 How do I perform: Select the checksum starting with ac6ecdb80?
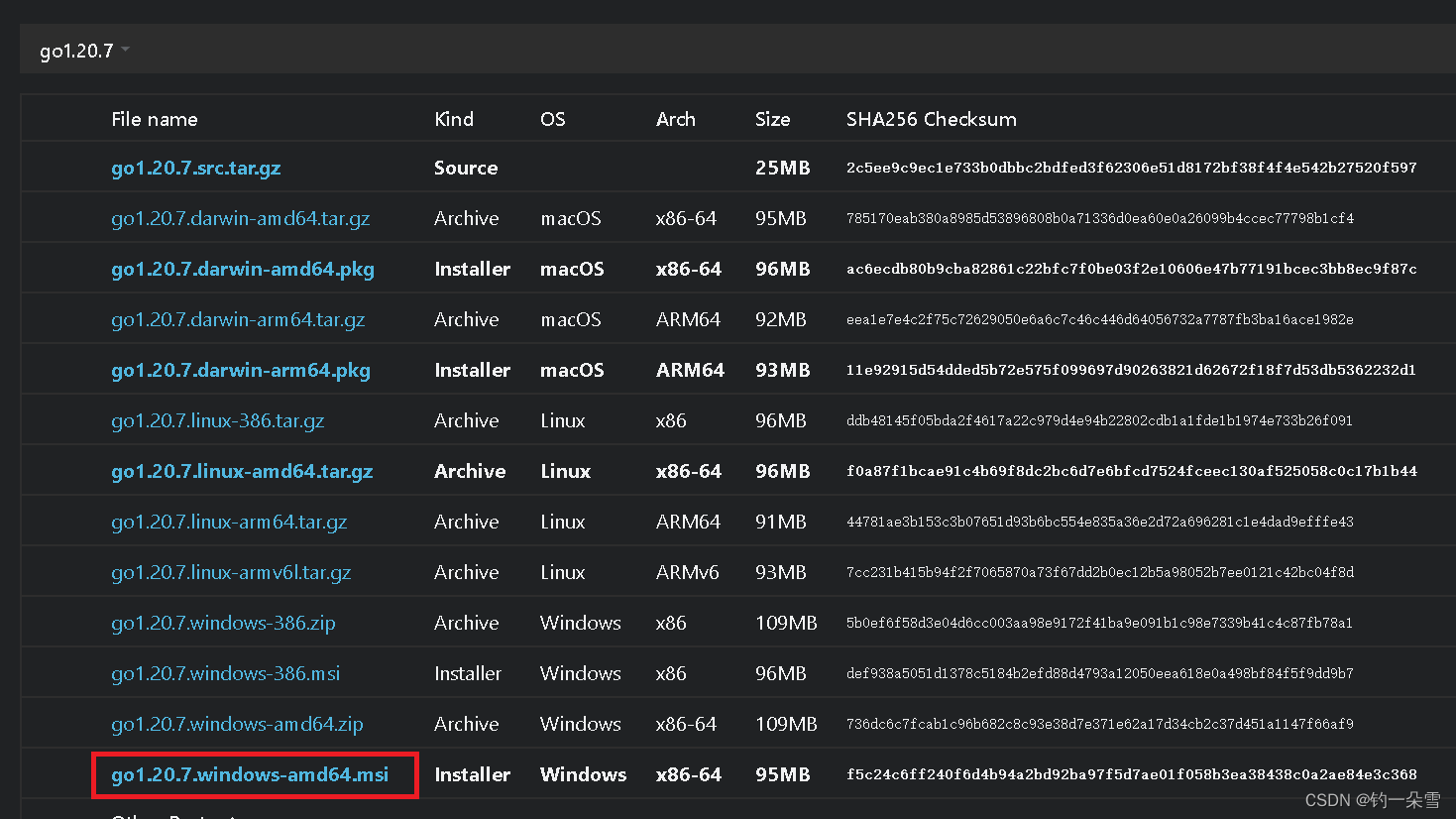(x=1132, y=269)
